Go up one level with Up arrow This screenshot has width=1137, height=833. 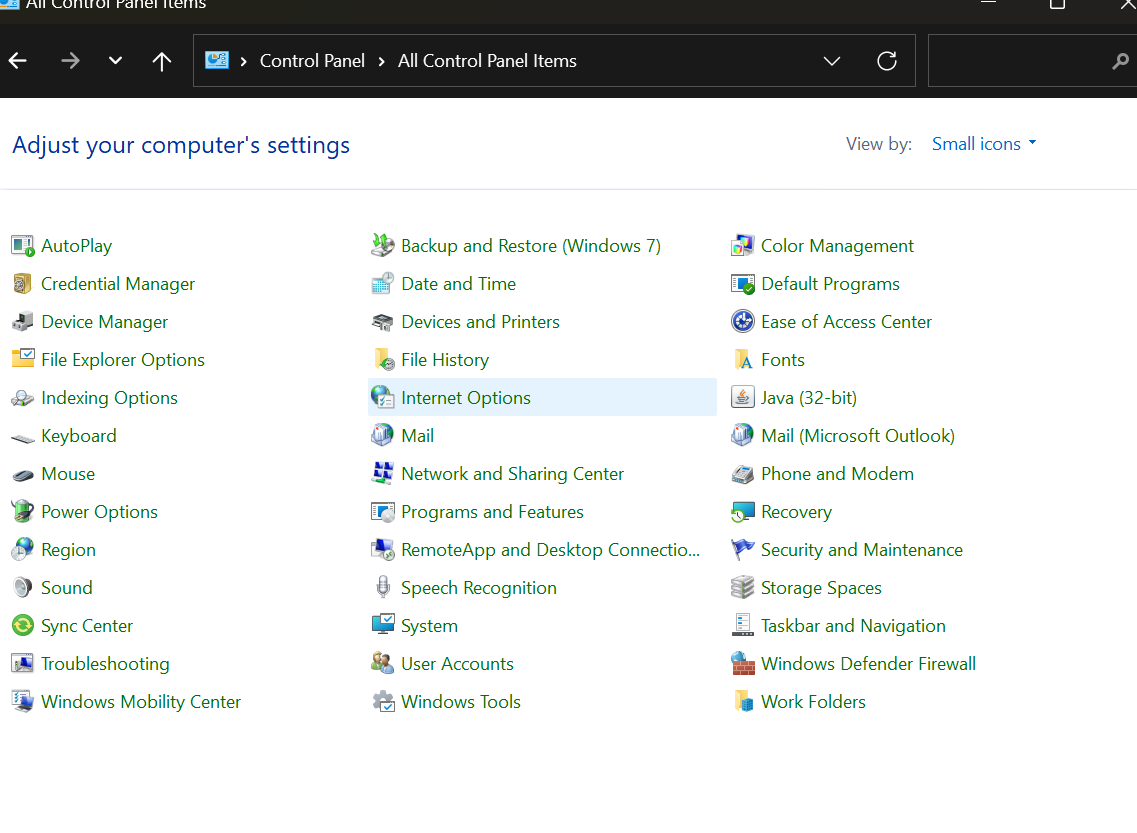point(162,62)
